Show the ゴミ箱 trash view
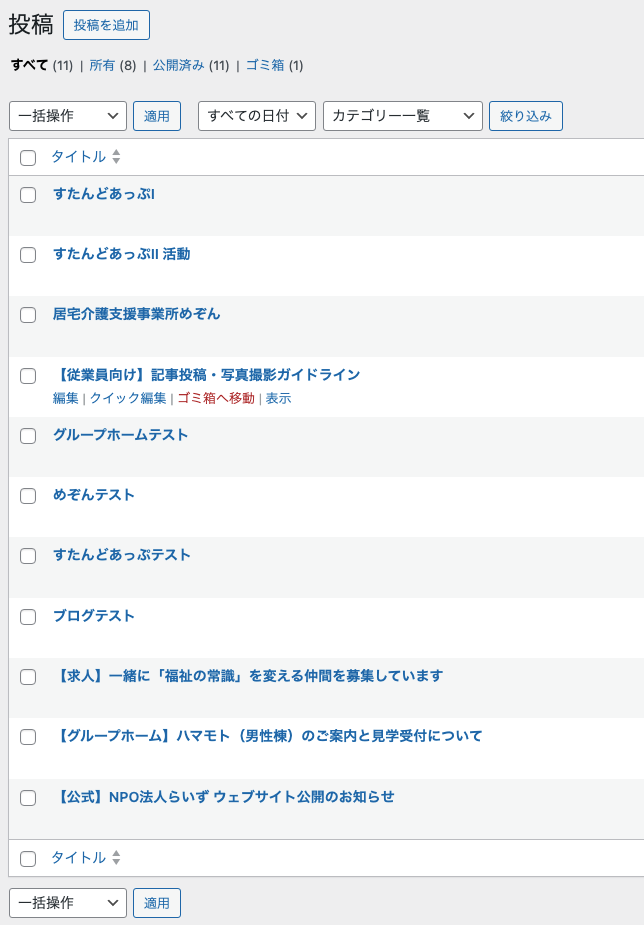644x925 pixels. [265, 65]
